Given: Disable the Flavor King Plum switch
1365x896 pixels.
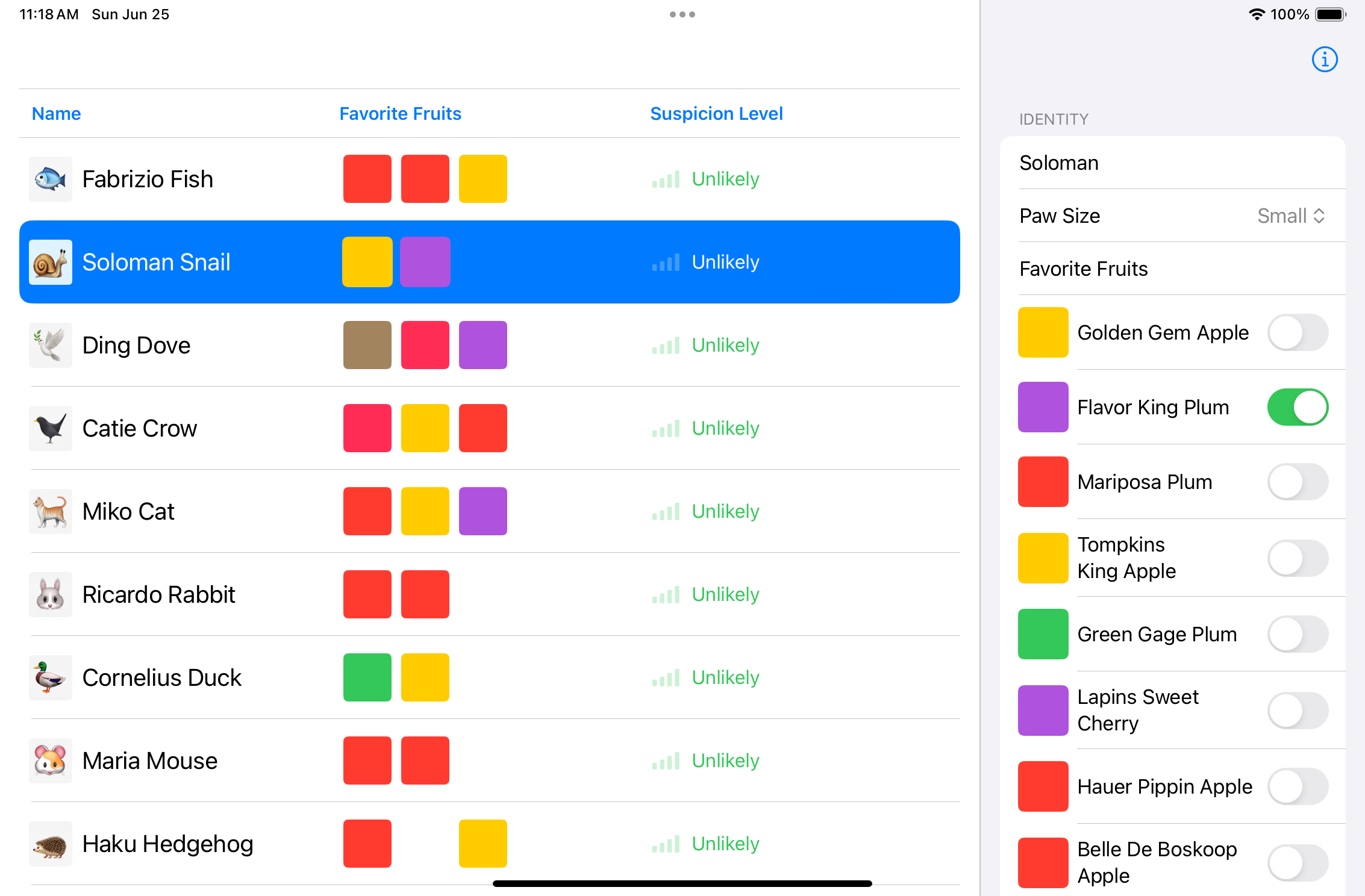Looking at the screenshot, I should 1298,407.
